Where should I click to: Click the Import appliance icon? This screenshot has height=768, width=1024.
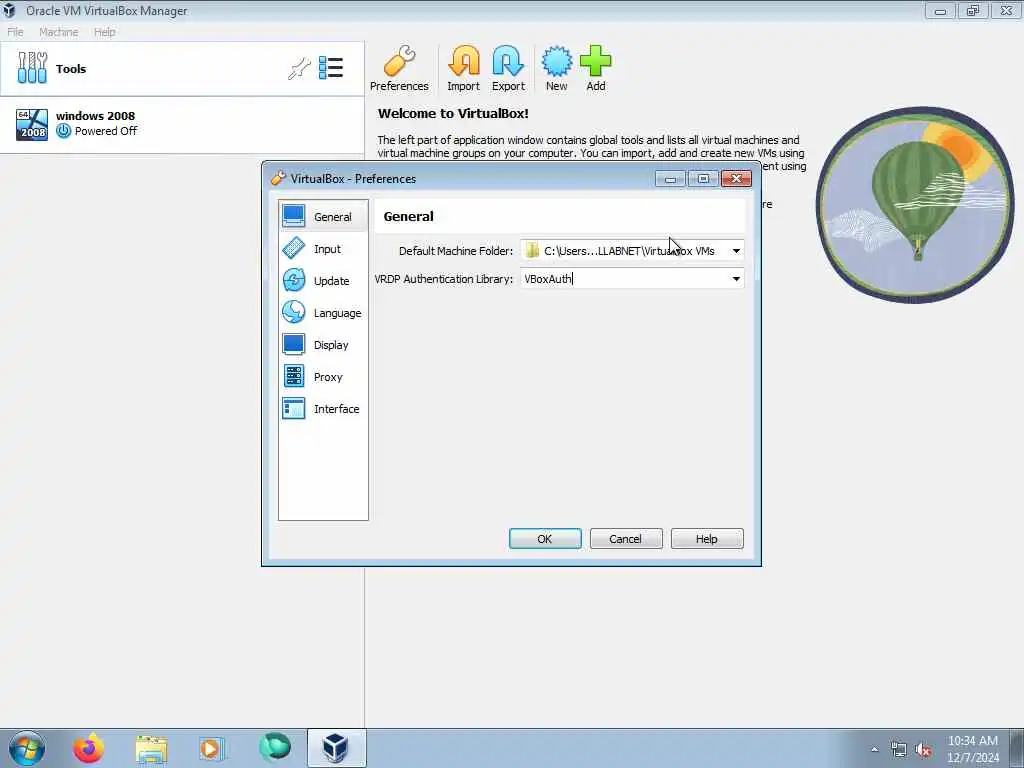coord(464,69)
